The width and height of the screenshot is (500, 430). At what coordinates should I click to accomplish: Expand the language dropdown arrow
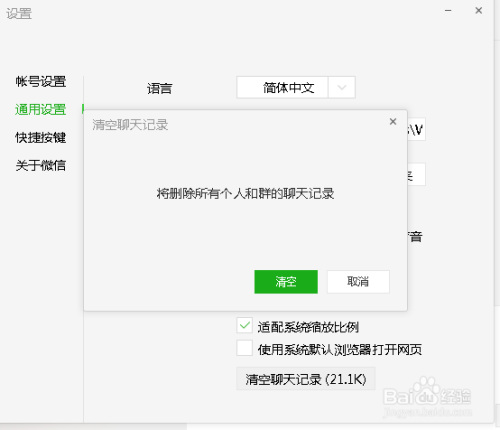342,87
